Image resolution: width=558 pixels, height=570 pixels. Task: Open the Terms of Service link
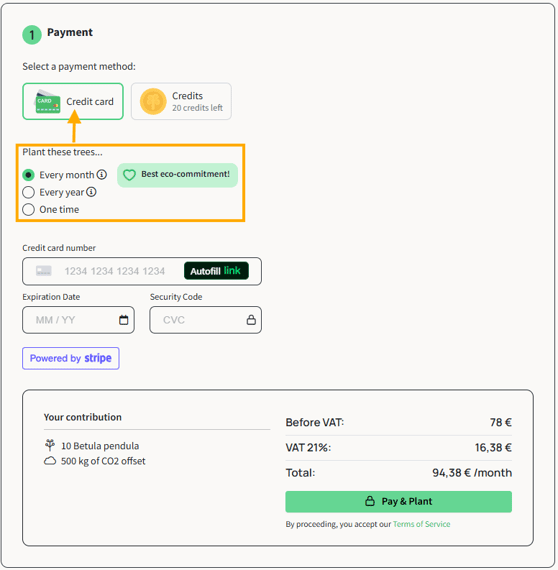pos(421,524)
